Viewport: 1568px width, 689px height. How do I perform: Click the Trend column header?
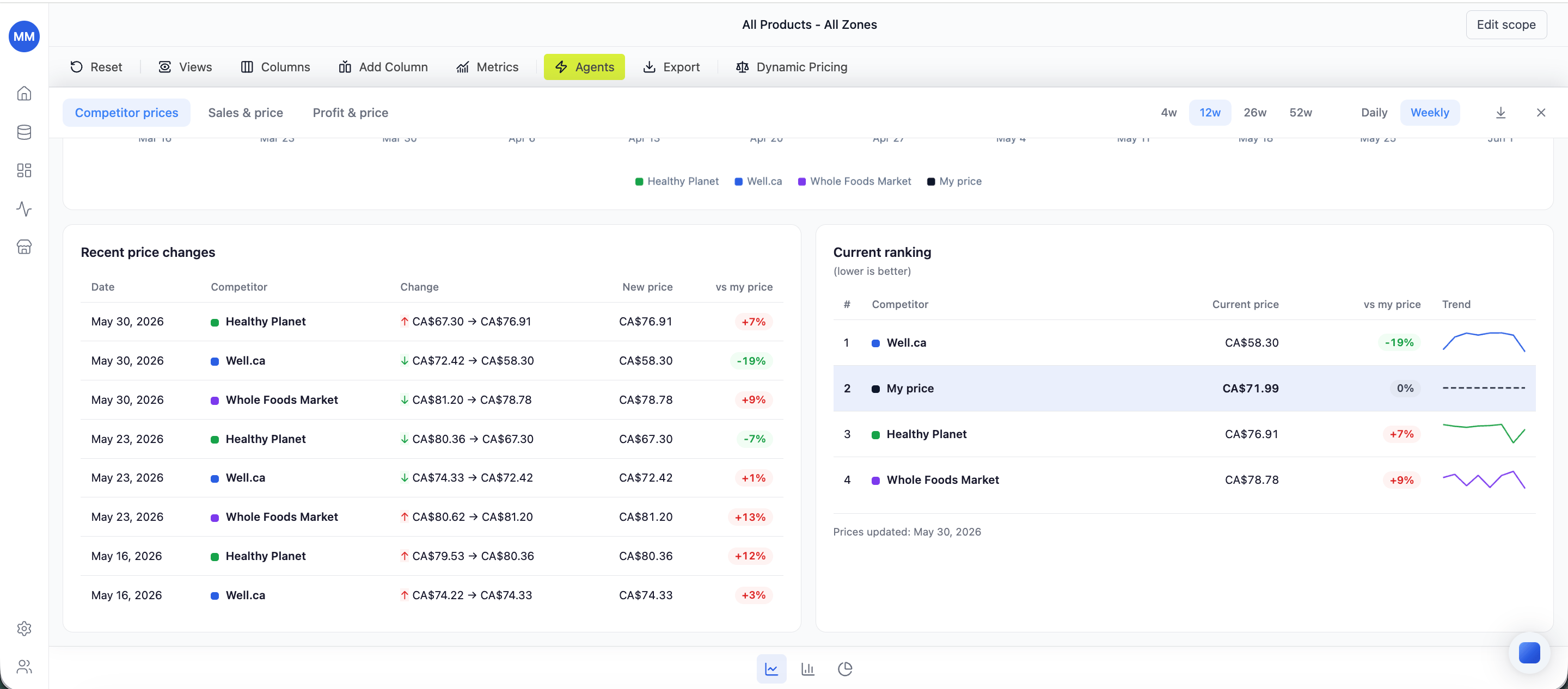click(1456, 304)
